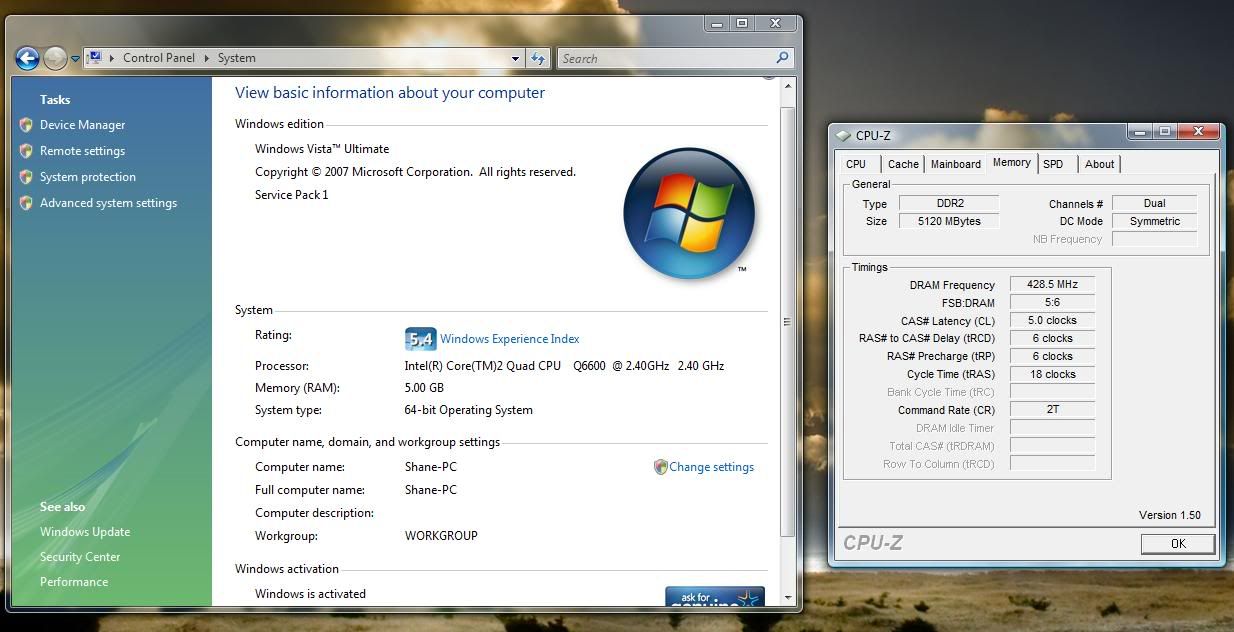Click the shield icon beside Advanced system settings
Screen dimensions: 1234x632
[26, 203]
